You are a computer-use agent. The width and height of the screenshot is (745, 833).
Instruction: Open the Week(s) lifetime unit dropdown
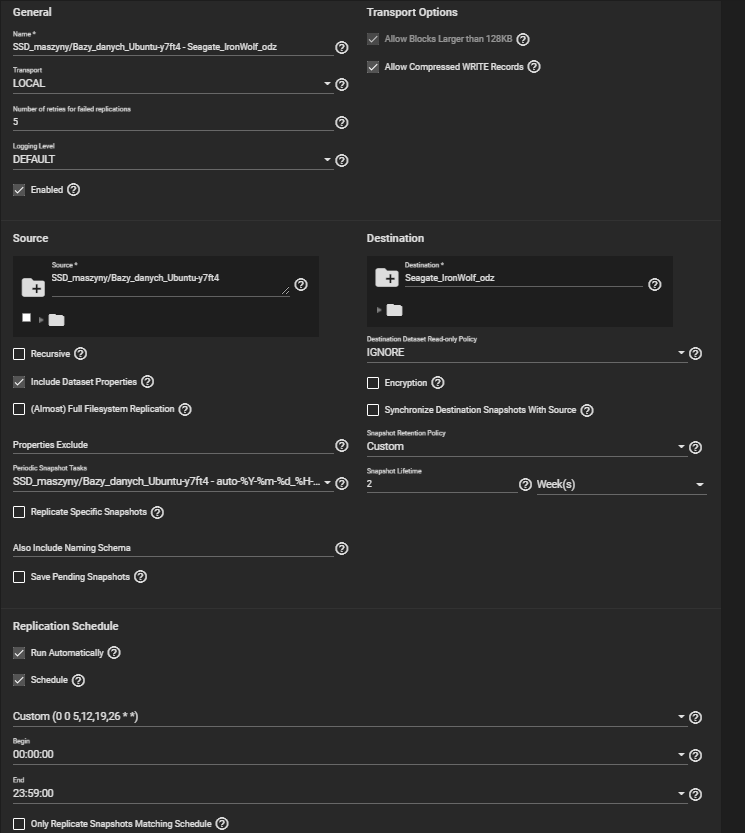(621, 484)
